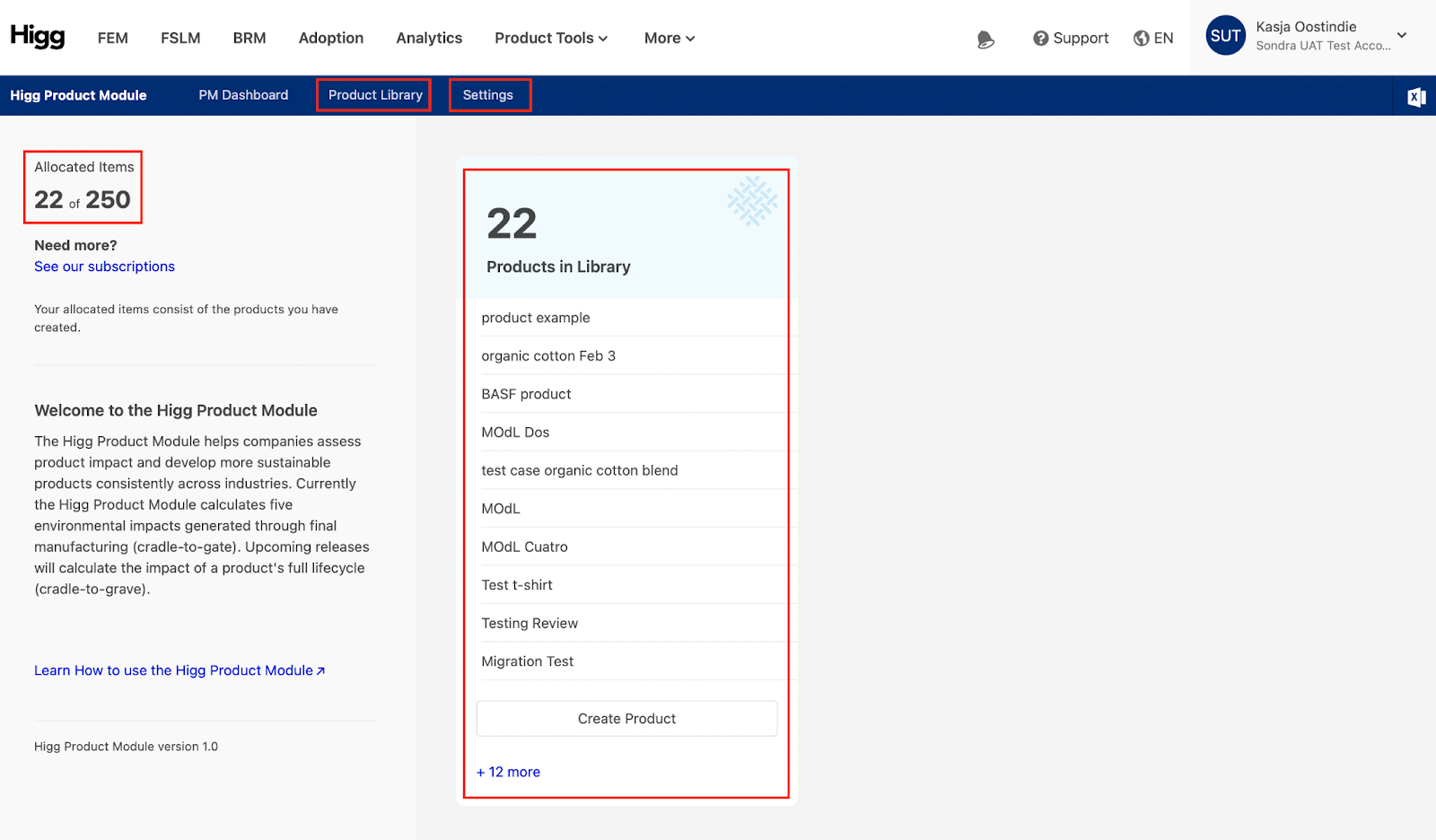Open the Settings tab
The height and width of the screenshot is (840, 1436).
point(488,95)
